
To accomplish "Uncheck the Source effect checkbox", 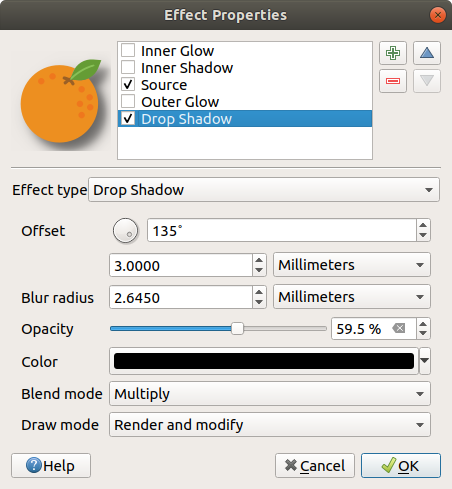I will [128, 84].
